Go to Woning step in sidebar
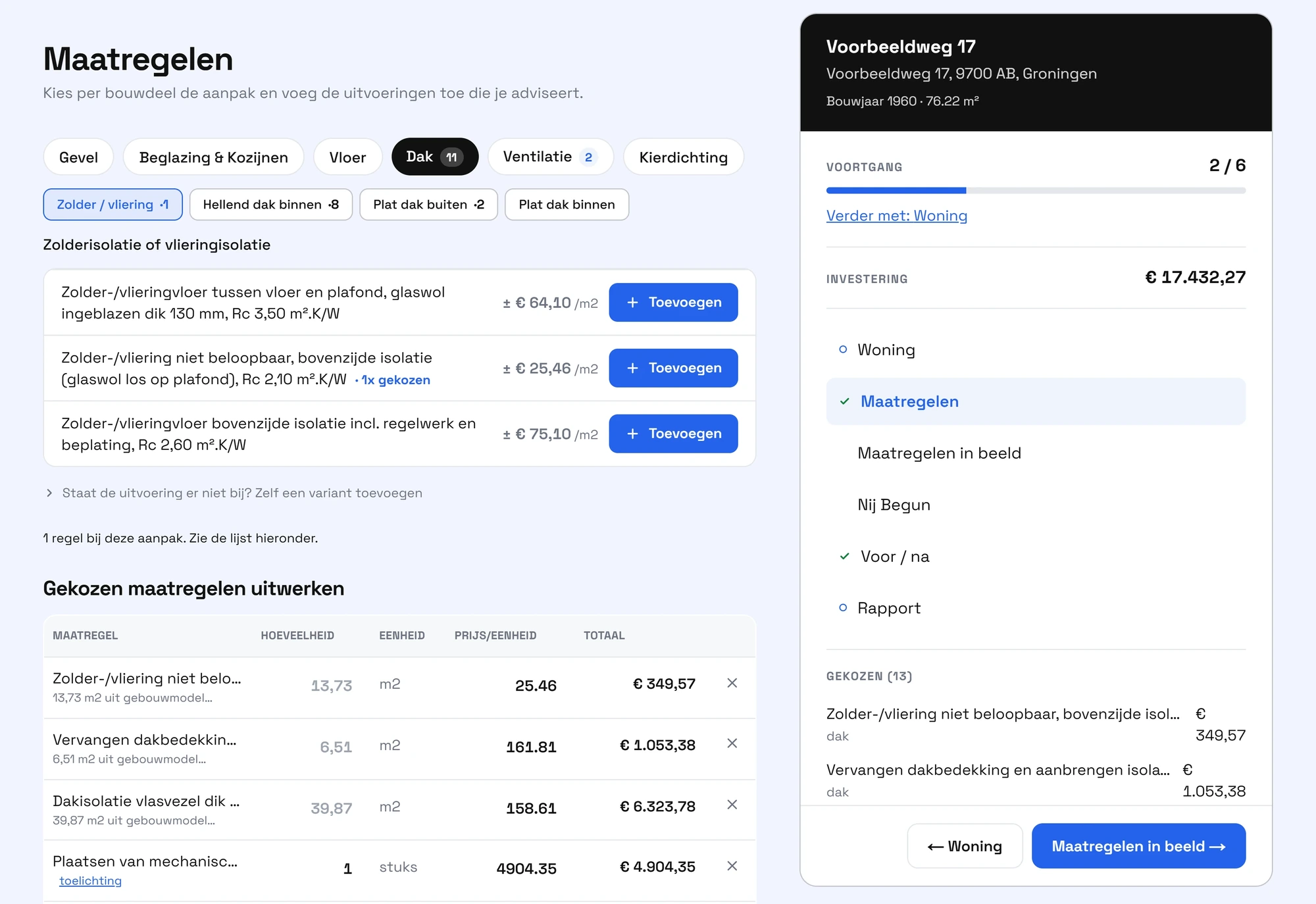The height and width of the screenshot is (904, 1316). coord(1036,350)
